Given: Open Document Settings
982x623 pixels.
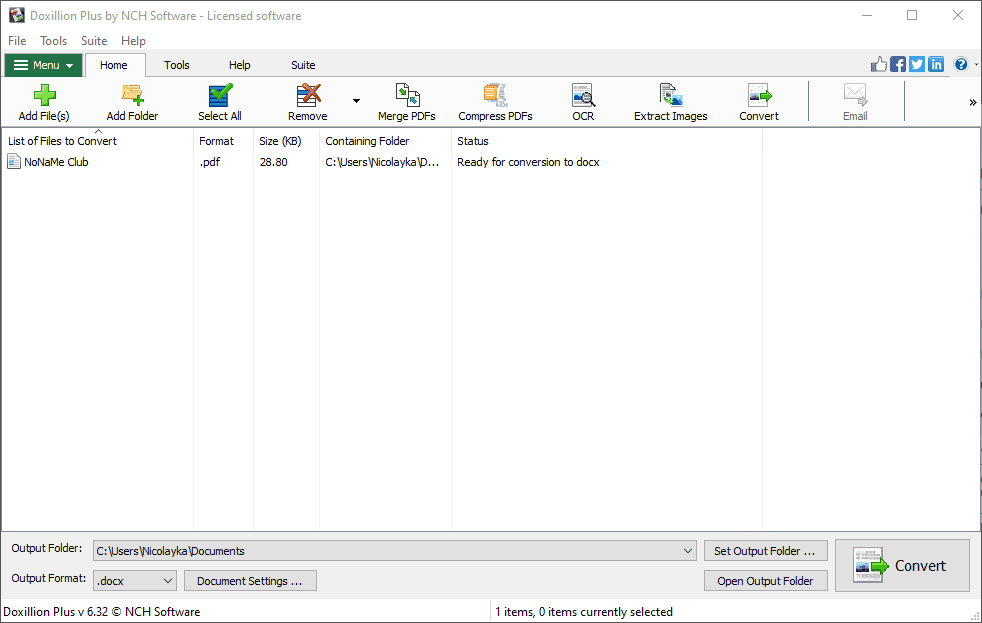Looking at the screenshot, I should tap(250, 581).
